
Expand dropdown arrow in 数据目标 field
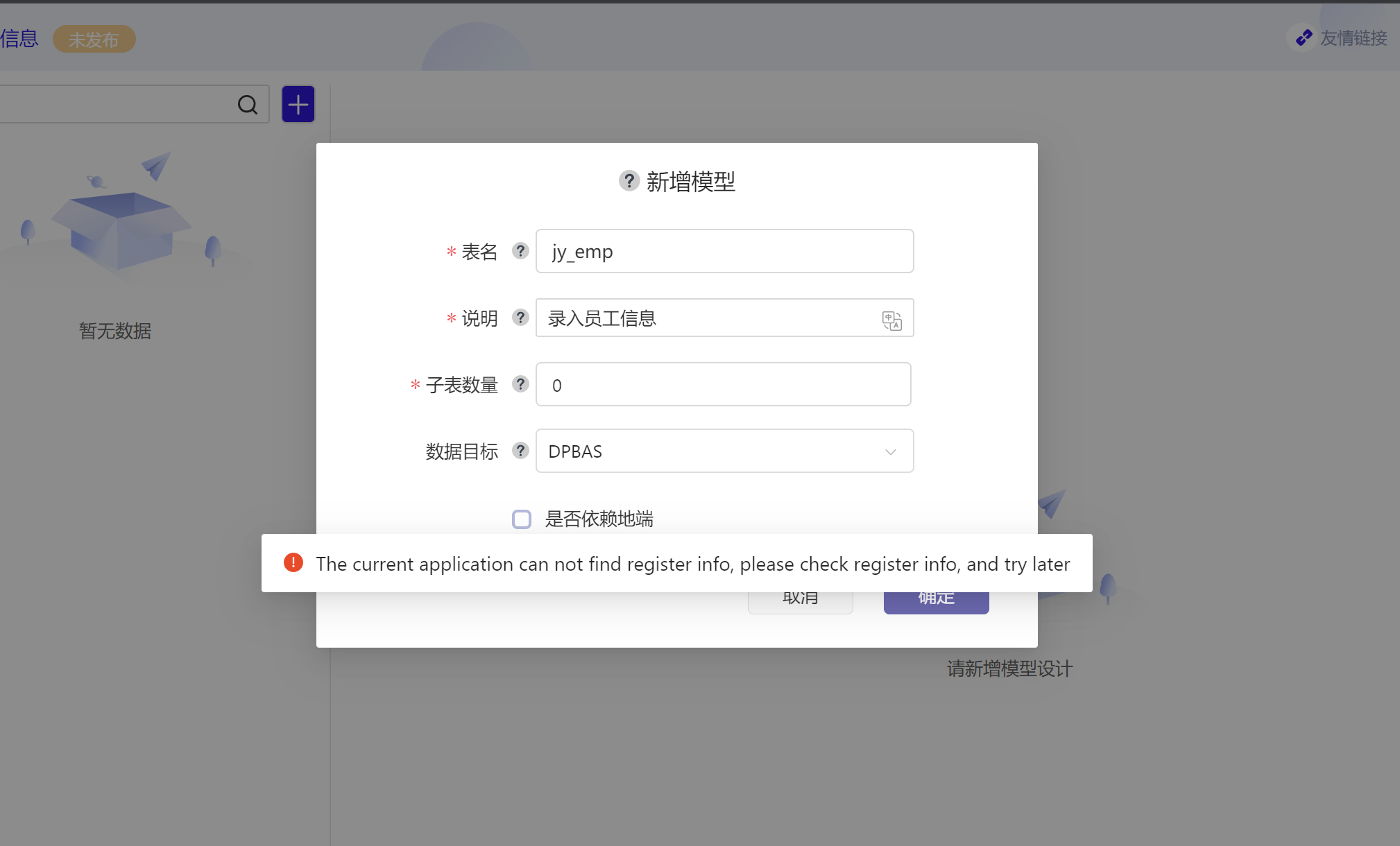pos(891,452)
